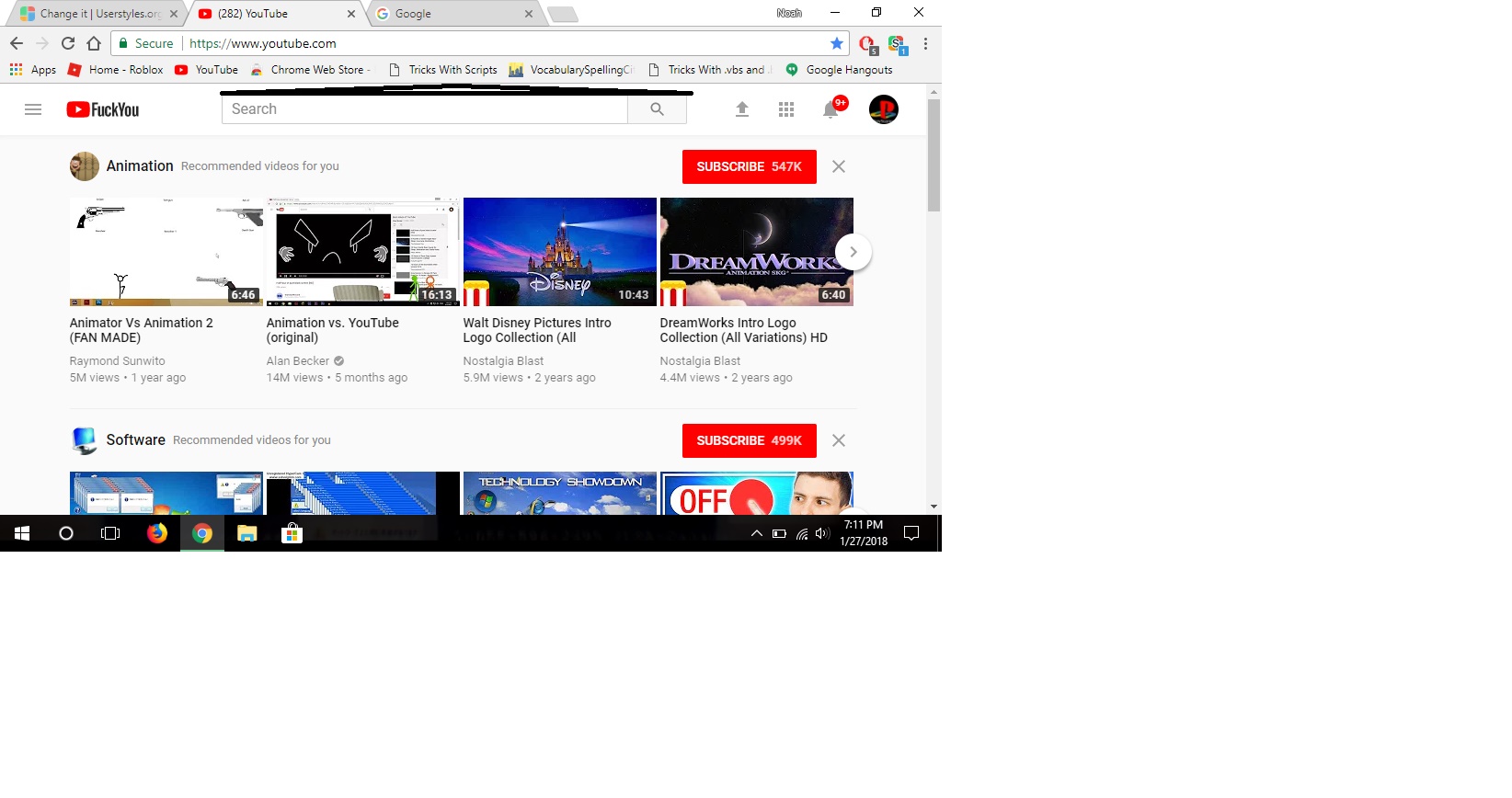The width and height of the screenshot is (1512, 798).
Task: Dismiss the Software recommendations section
Action: click(839, 440)
